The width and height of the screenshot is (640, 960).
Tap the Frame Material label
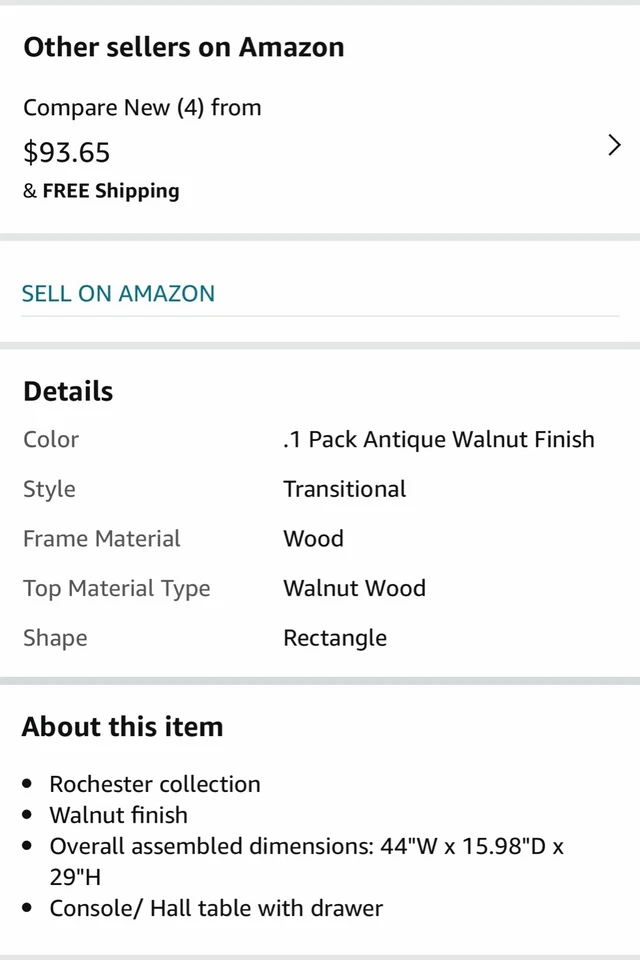click(x=101, y=538)
